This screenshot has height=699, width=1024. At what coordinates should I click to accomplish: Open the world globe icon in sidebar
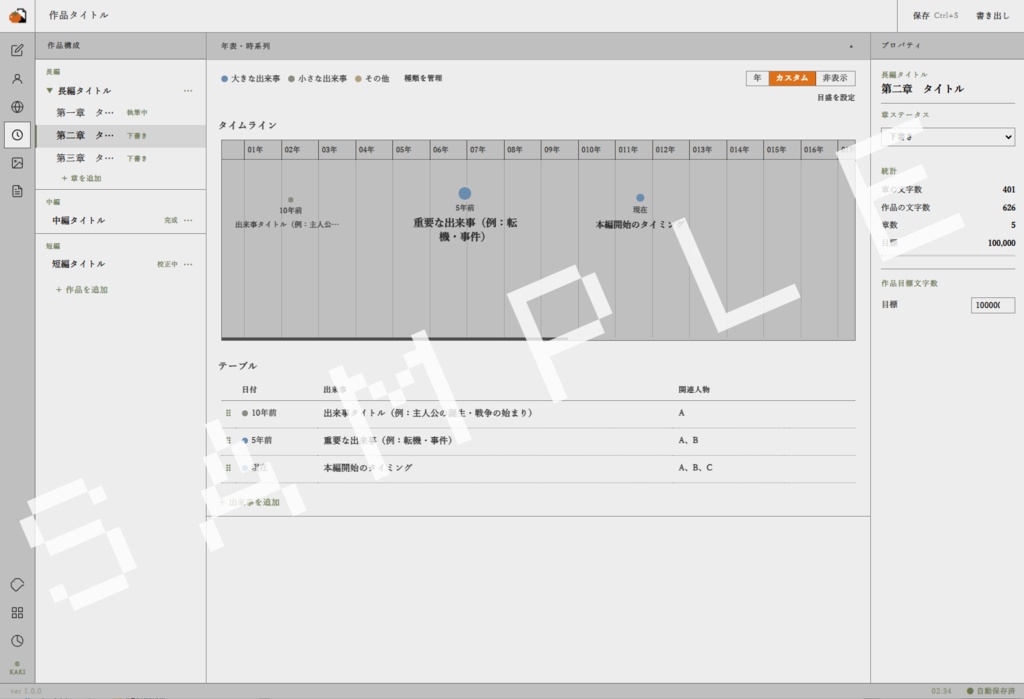18,106
